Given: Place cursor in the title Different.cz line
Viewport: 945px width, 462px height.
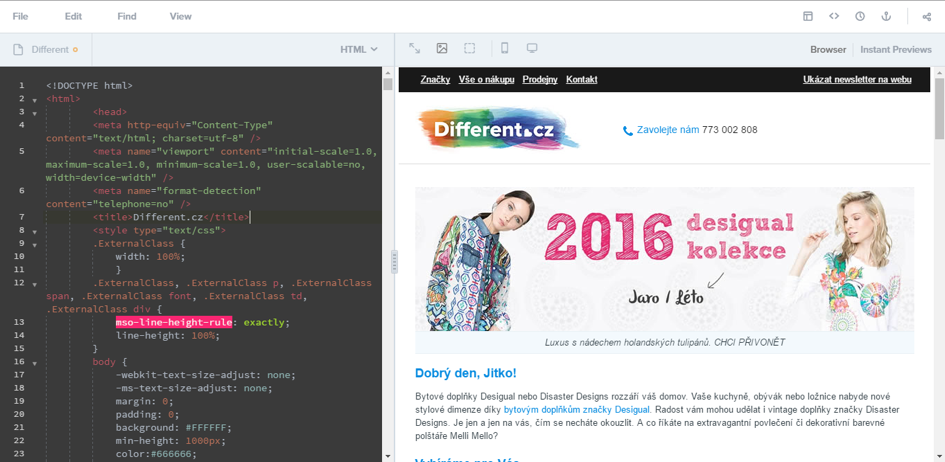Looking at the screenshot, I should coord(171,217).
